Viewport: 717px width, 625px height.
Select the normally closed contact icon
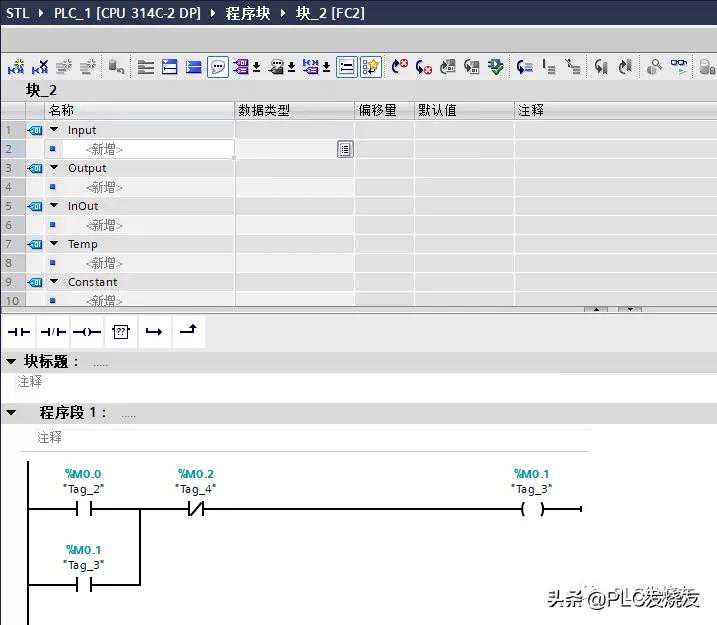pos(53,332)
